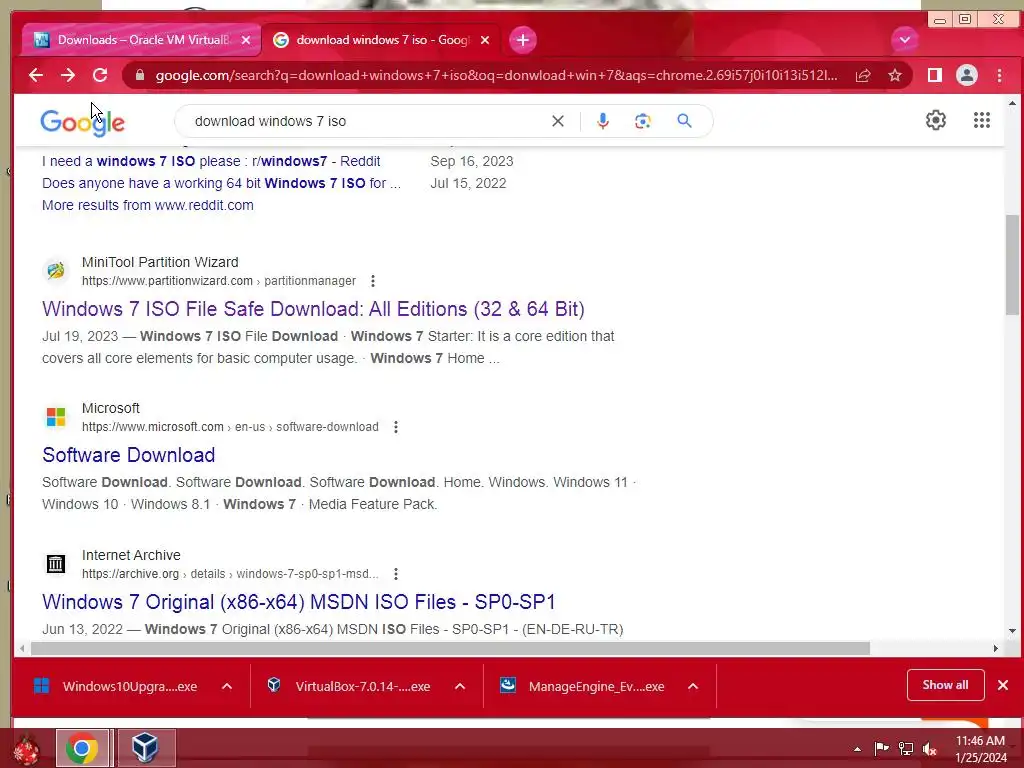Reload the current Google search page
The height and width of the screenshot is (768, 1024).
[100, 75]
